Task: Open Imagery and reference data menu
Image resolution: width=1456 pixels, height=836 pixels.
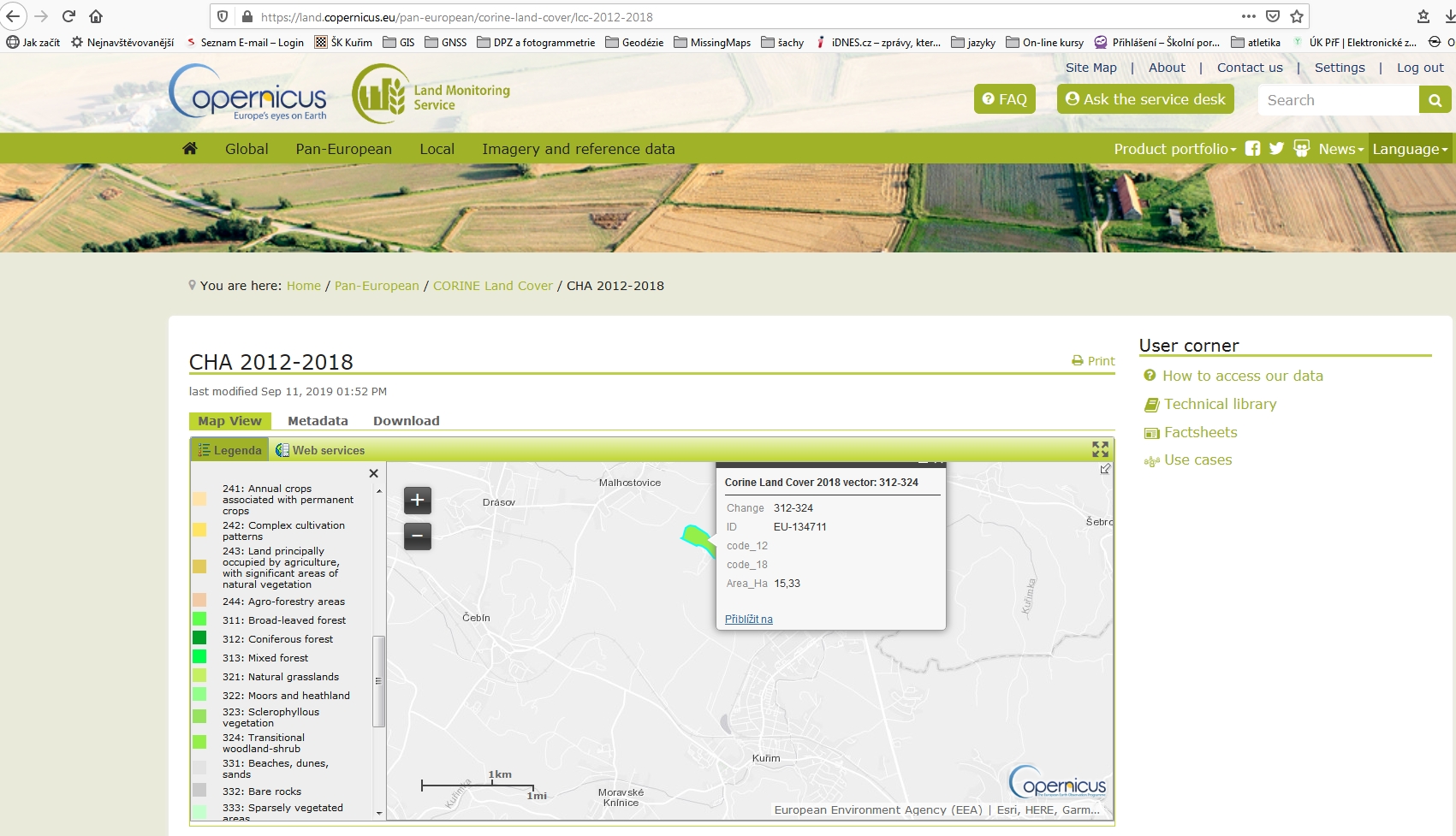Action: 578,148
